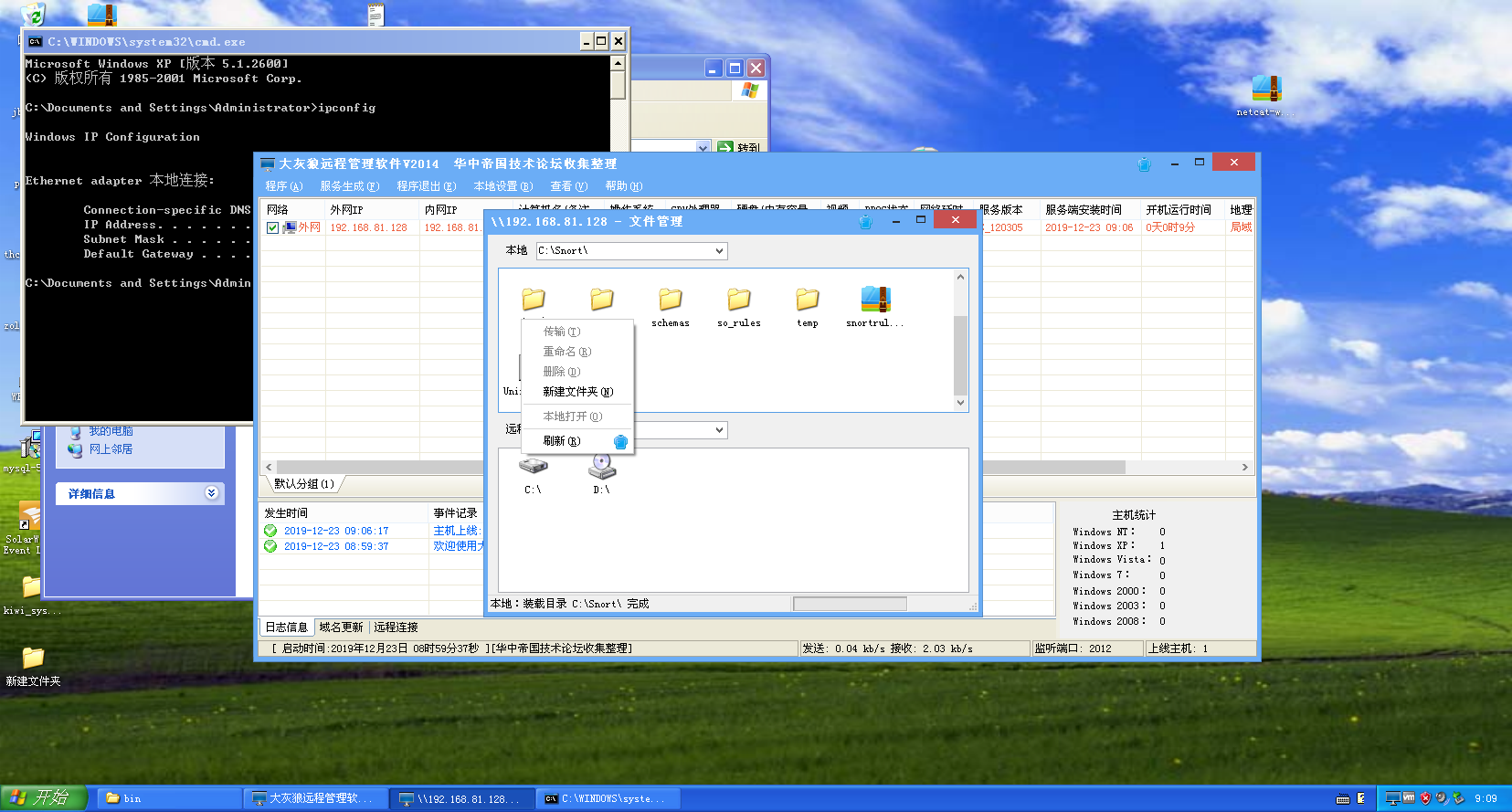This screenshot has width=1512, height=812.
Task: Choose 新建文件夹(N) from the context menu
Action: 577,392
